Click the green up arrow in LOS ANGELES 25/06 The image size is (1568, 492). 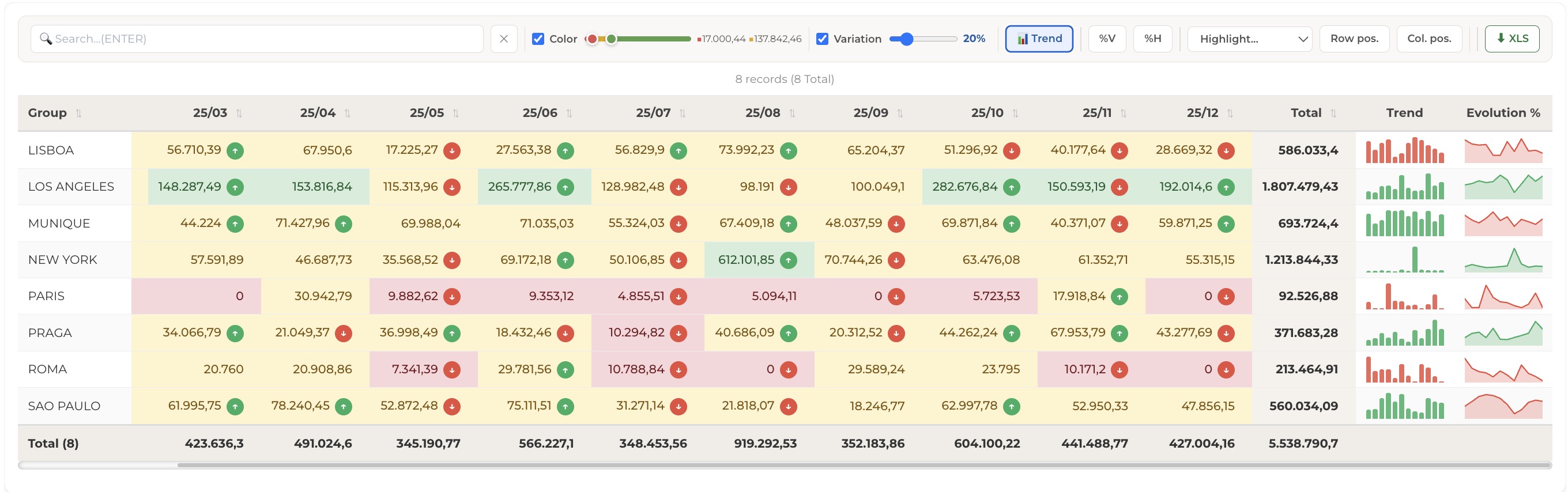(566, 187)
